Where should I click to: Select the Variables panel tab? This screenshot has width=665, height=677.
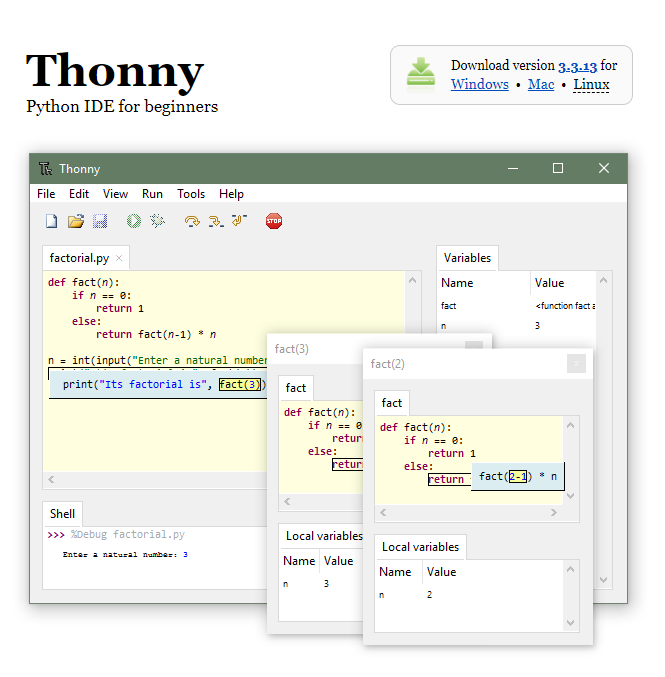[467, 258]
